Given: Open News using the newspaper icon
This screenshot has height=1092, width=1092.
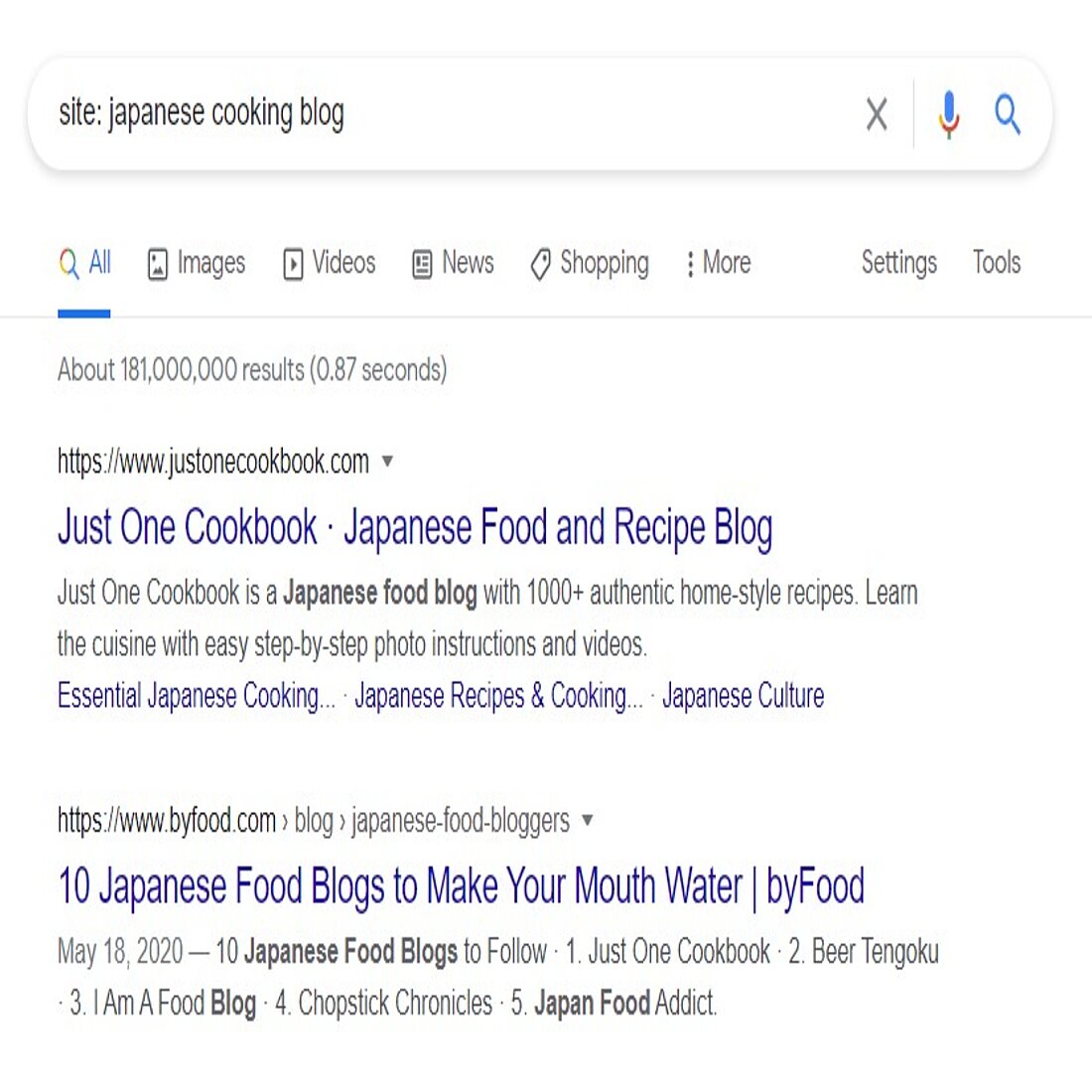Looking at the screenshot, I should pyautogui.click(x=421, y=263).
